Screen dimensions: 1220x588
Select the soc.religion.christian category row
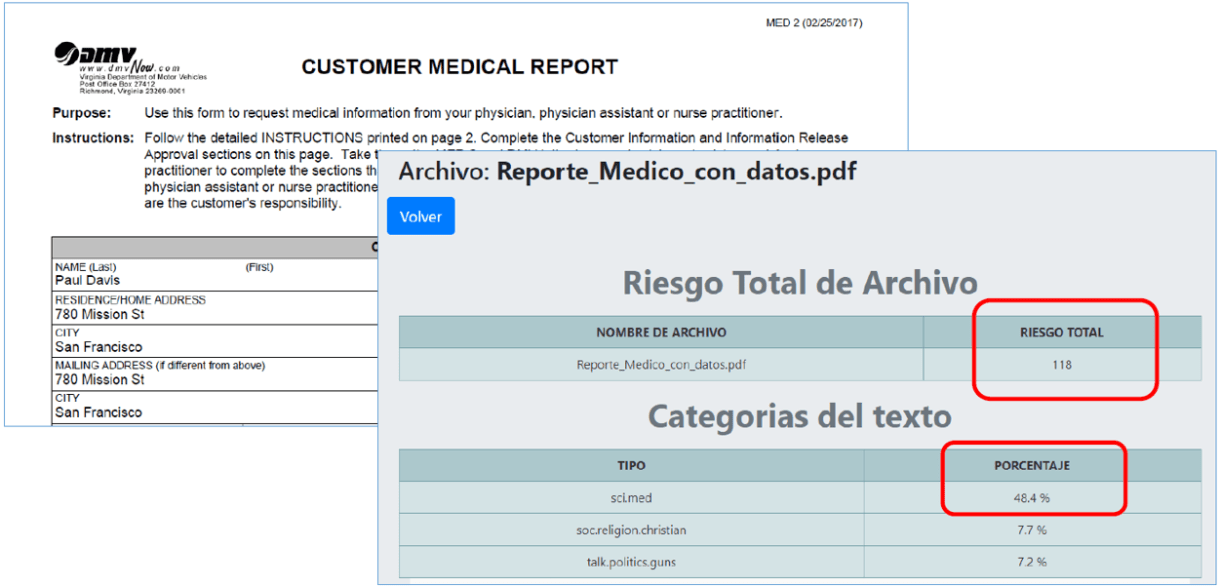pyautogui.click(x=631, y=529)
